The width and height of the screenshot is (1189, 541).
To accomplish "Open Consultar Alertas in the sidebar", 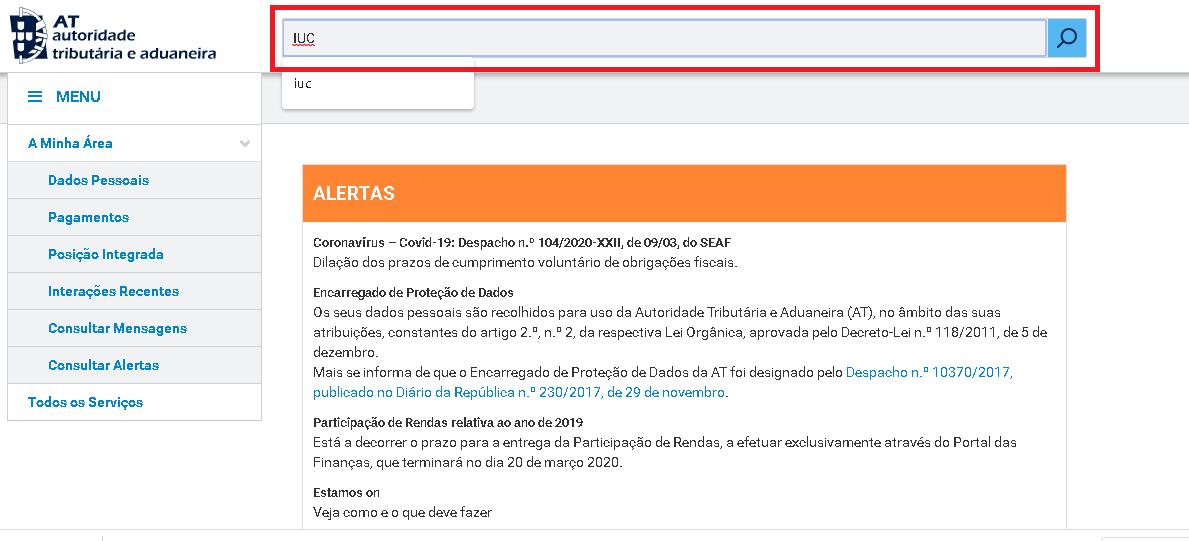I will 103,365.
